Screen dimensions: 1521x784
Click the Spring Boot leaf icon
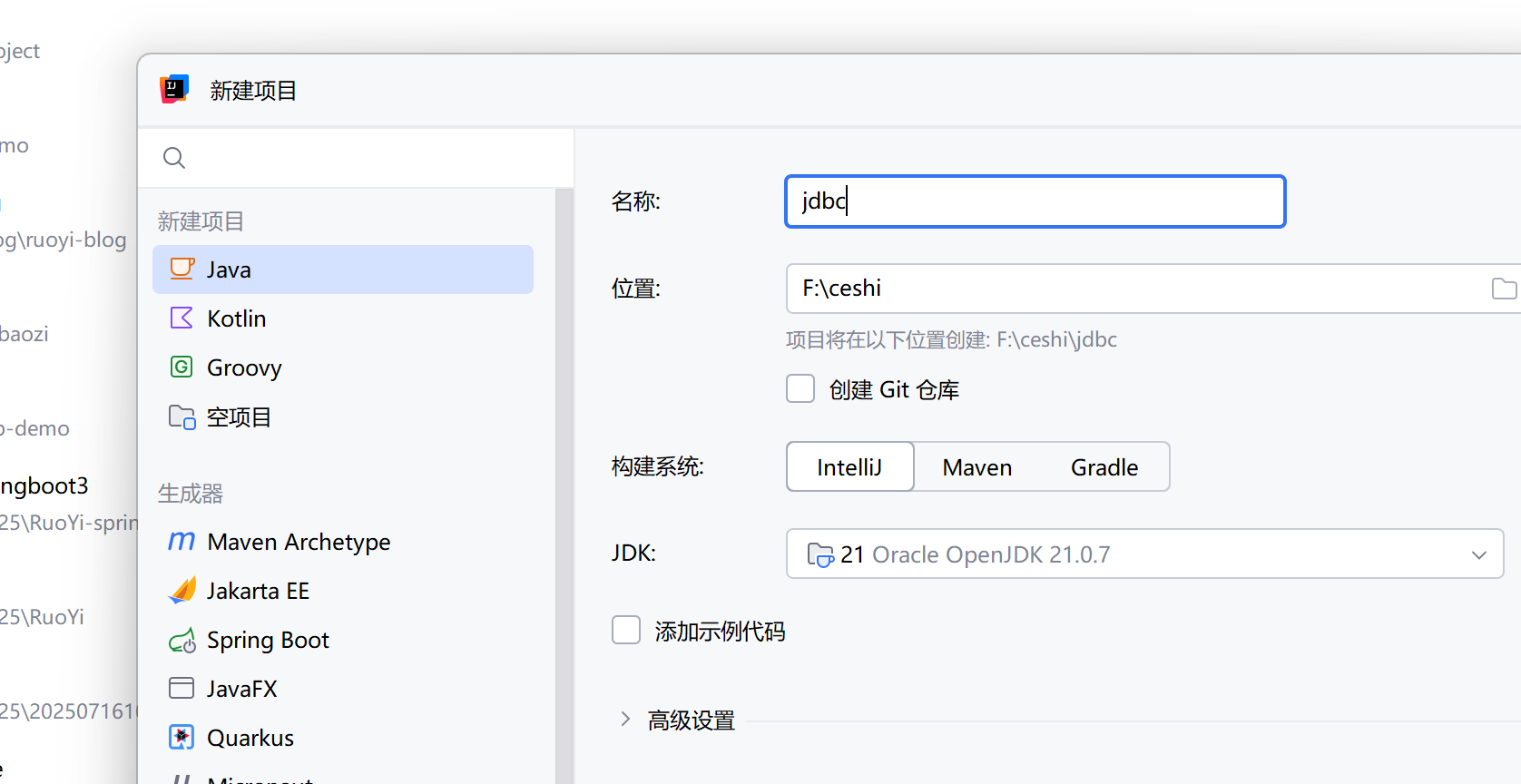(182, 640)
